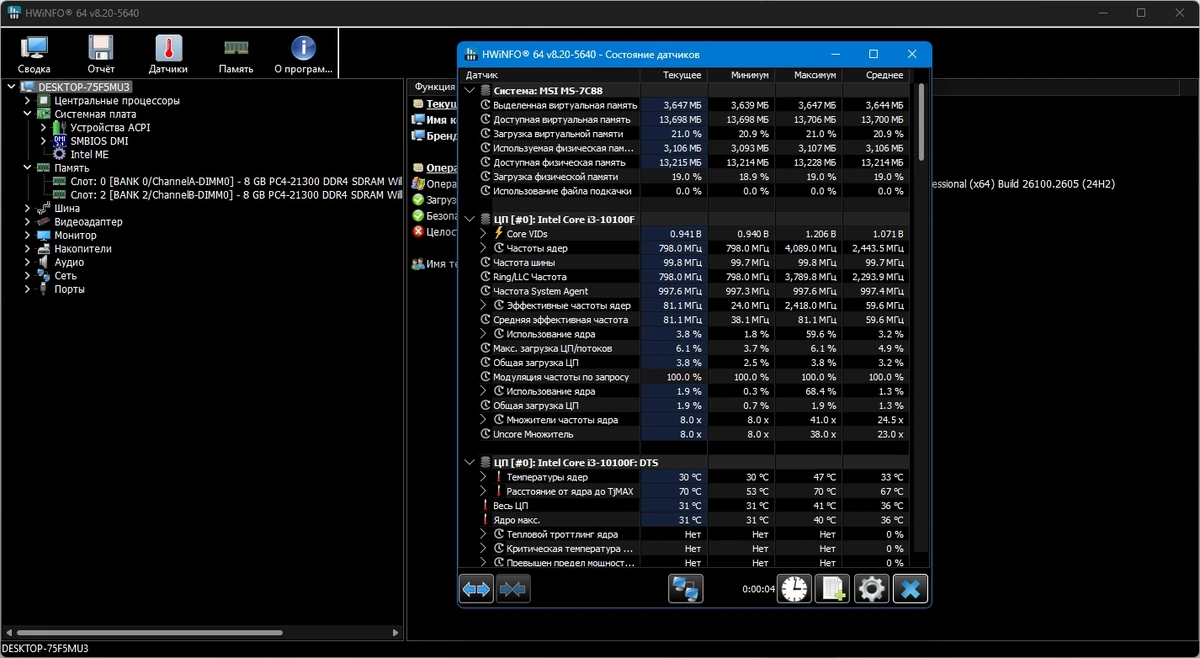Click the expand-layout blue arrows button in sensors window

(x=477, y=590)
